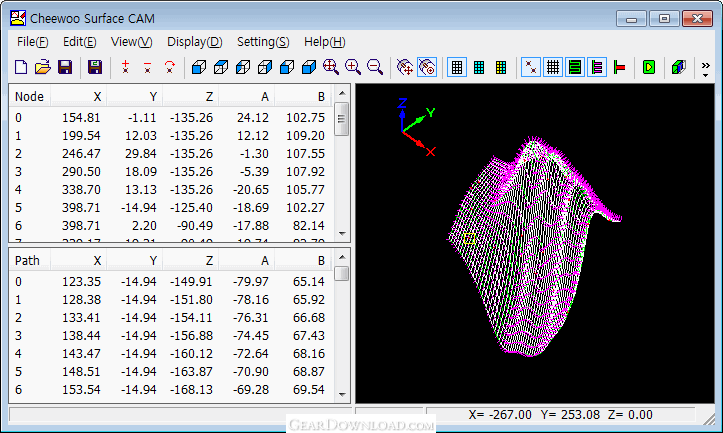Create a new file with the blank page icon
723x433 pixels.
coord(21,67)
